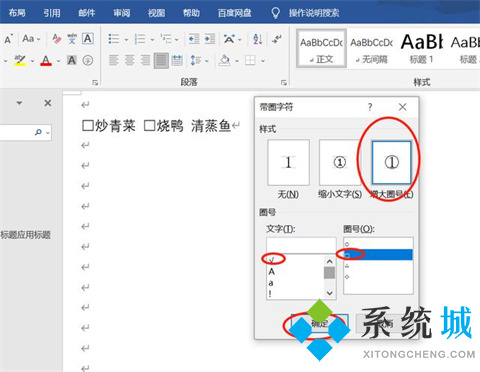Decrease the paragraph indent
480x372 pixels.
pos(194,39)
